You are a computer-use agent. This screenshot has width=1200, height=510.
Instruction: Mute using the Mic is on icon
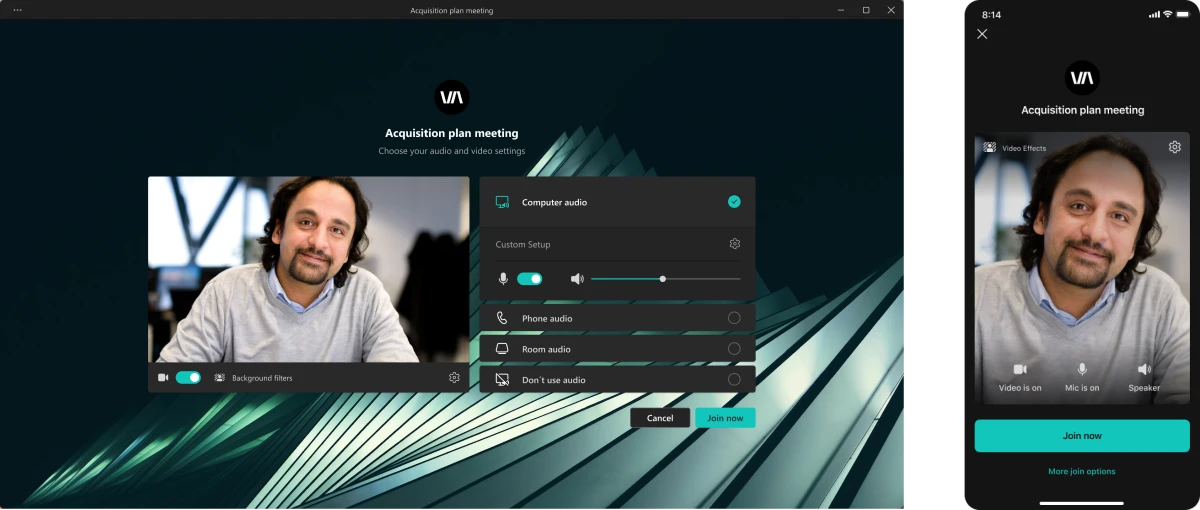pos(1082,369)
